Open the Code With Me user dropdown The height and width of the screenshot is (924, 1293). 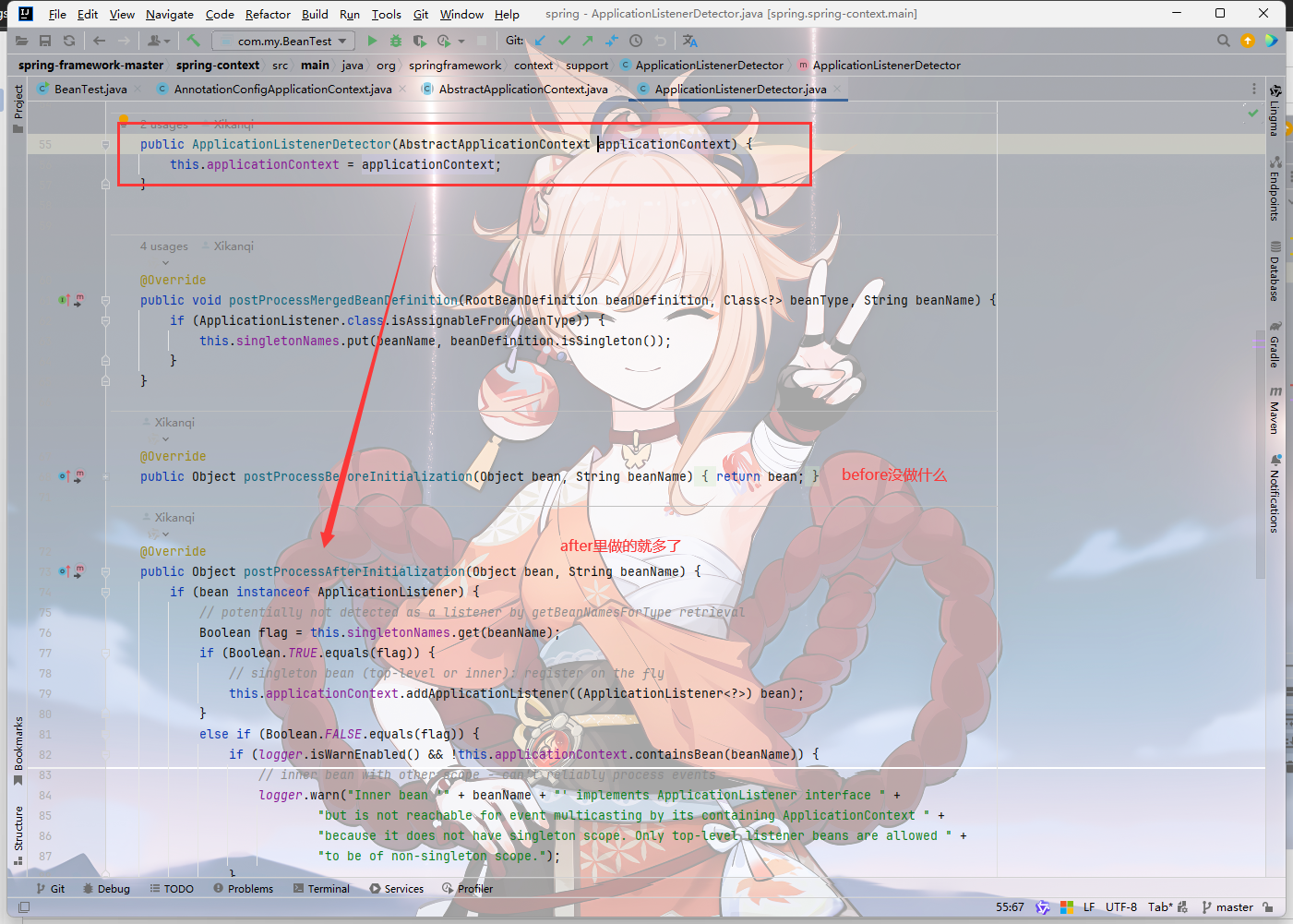pyautogui.click(x=159, y=41)
